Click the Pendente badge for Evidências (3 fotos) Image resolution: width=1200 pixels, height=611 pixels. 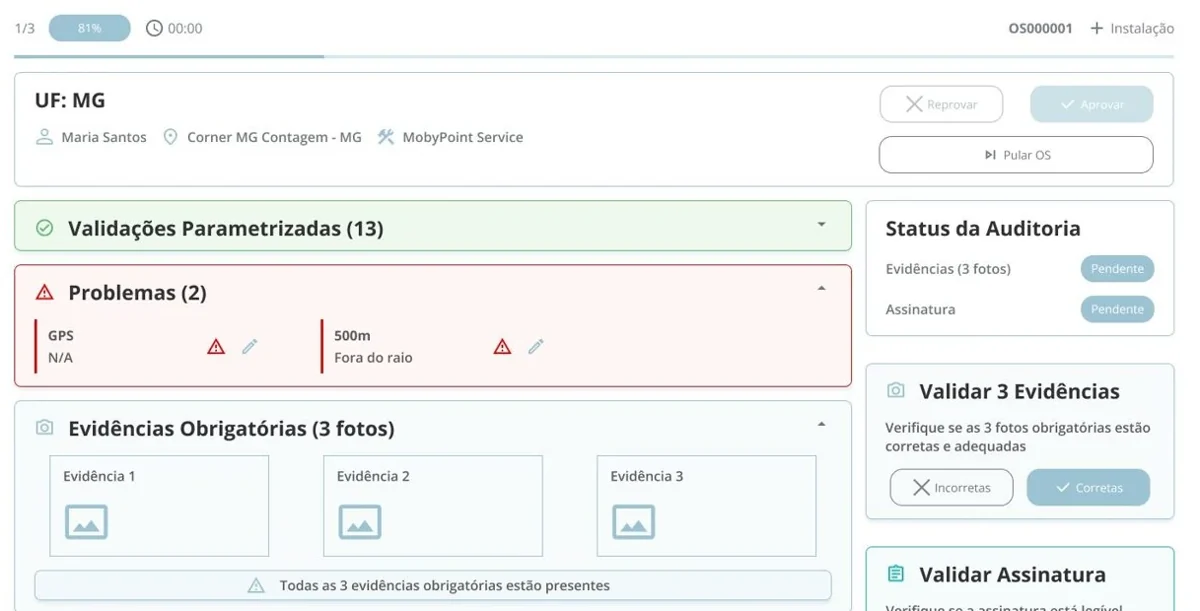coord(1117,269)
